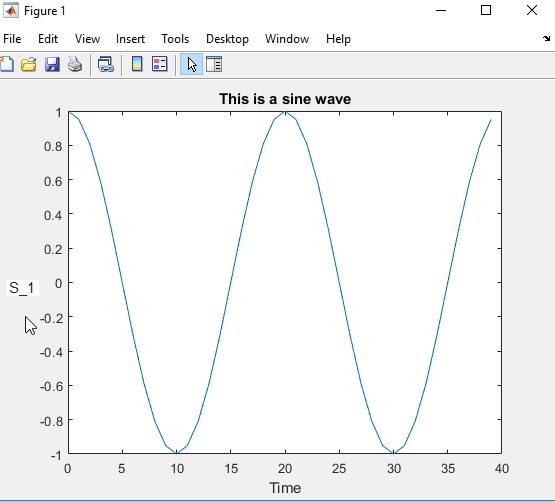Open a file with the folder icon
Viewport: 555px width, 502px height.
coord(29,64)
